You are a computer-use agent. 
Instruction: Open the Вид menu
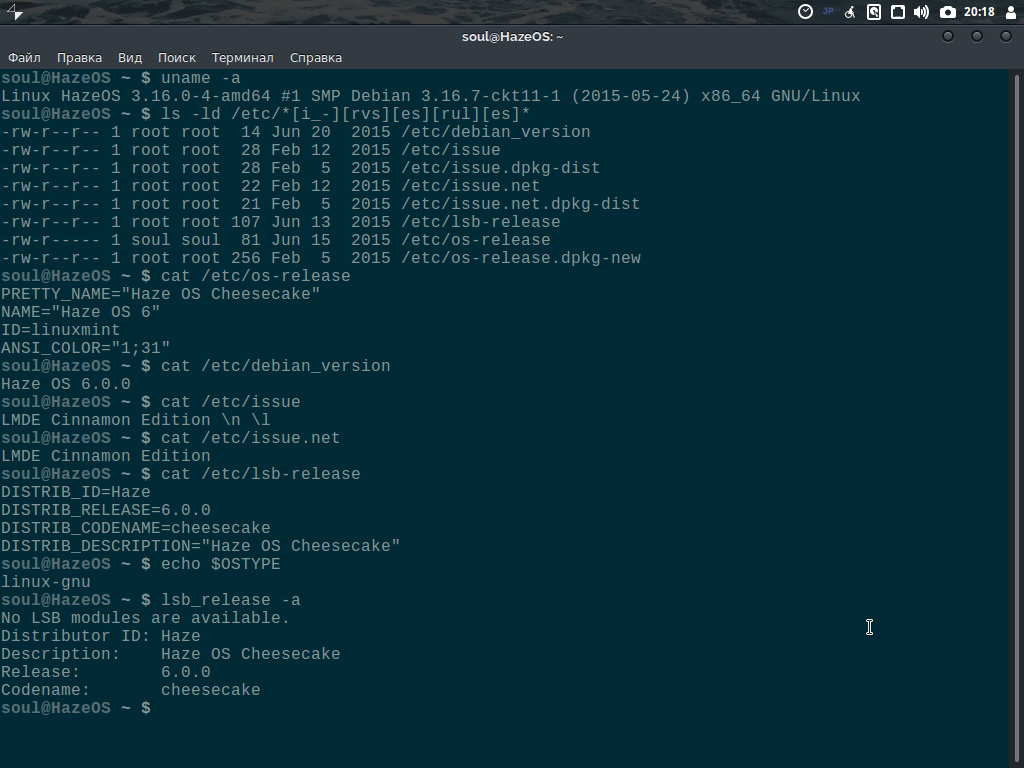130,57
